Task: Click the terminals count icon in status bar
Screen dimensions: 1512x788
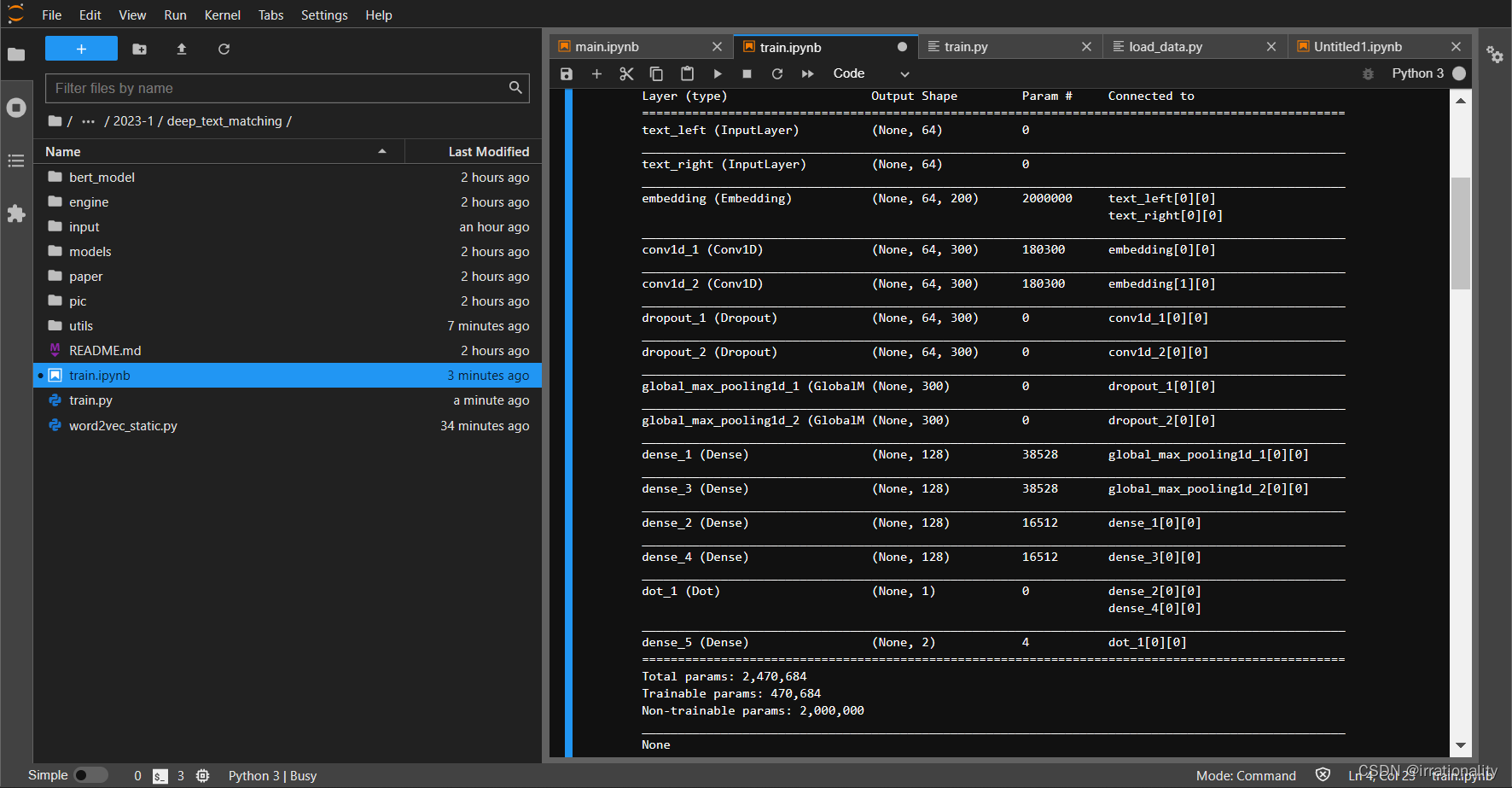Action: point(160,776)
